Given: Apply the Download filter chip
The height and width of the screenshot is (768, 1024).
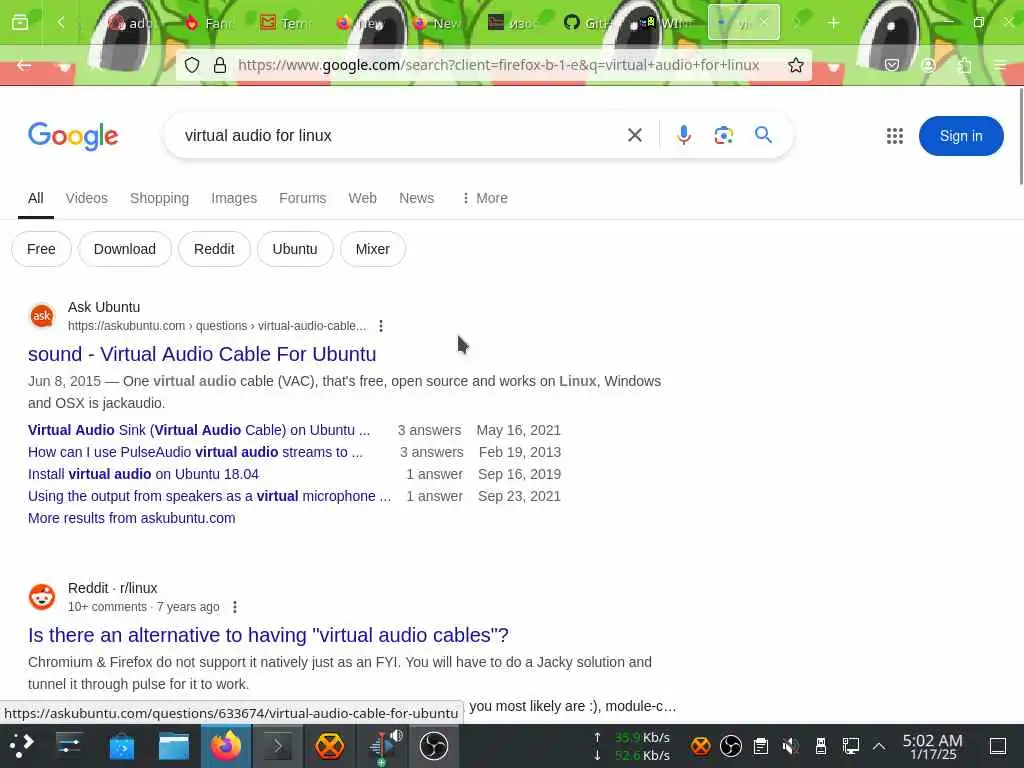Looking at the screenshot, I should 125,249.
